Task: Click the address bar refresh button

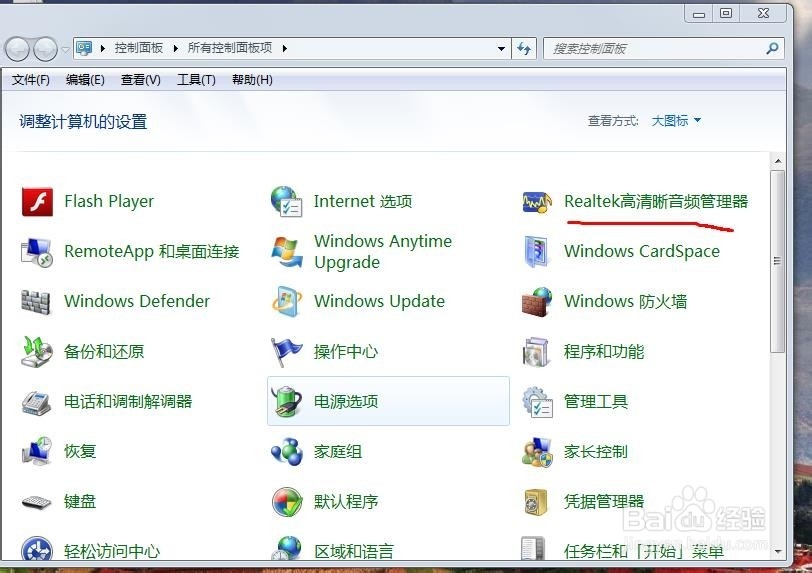Action: click(x=524, y=49)
